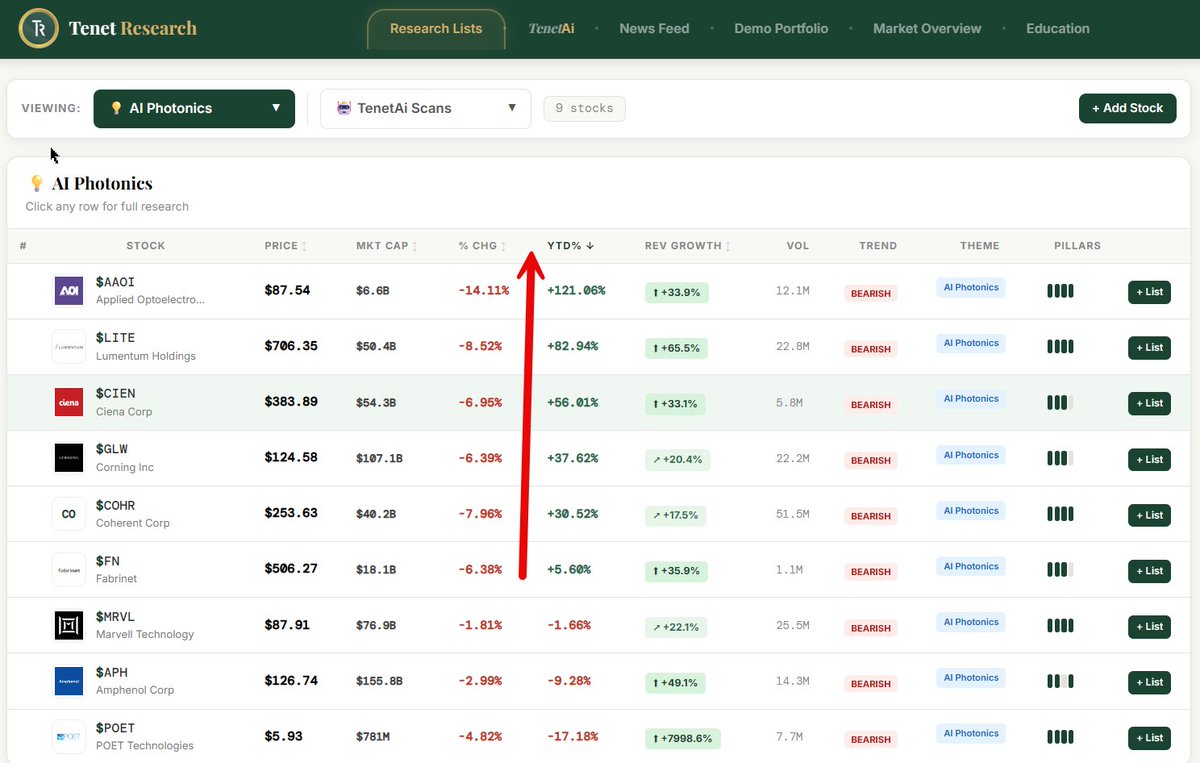Click POET revenue growth +7998.6%
The image size is (1200, 763).
[x=682, y=739]
